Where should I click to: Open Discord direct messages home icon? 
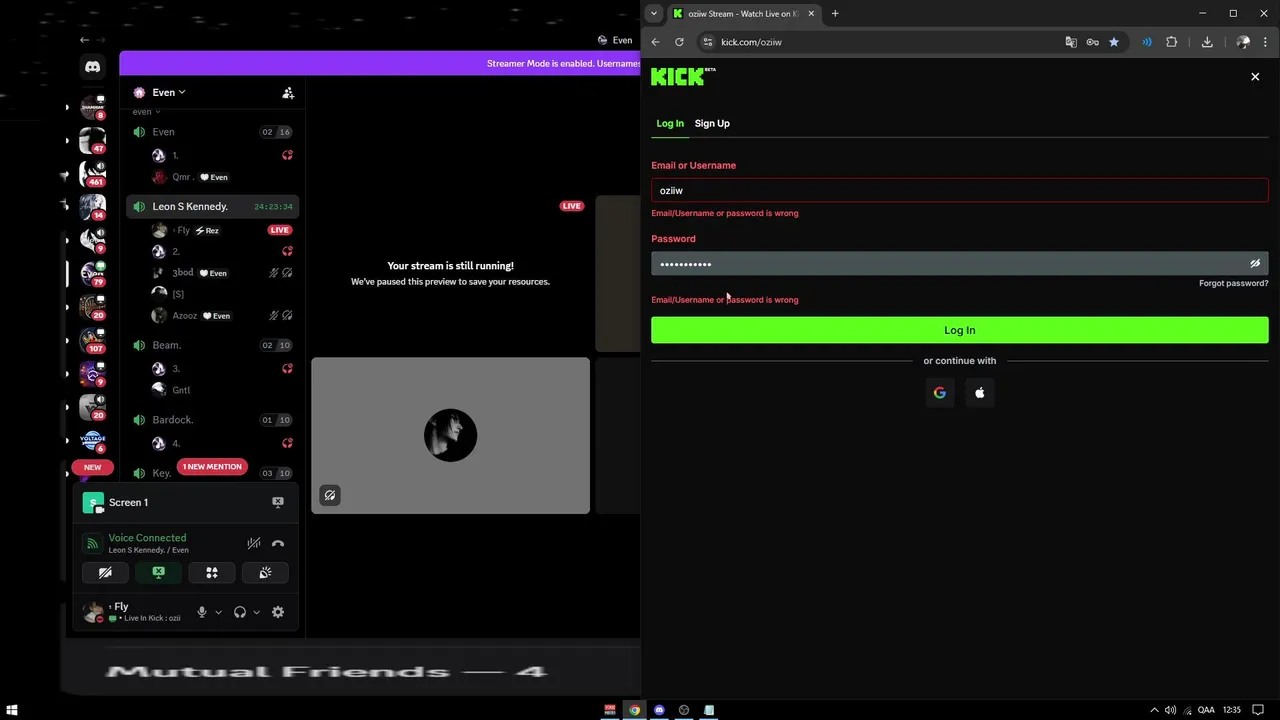pyautogui.click(x=92, y=67)
